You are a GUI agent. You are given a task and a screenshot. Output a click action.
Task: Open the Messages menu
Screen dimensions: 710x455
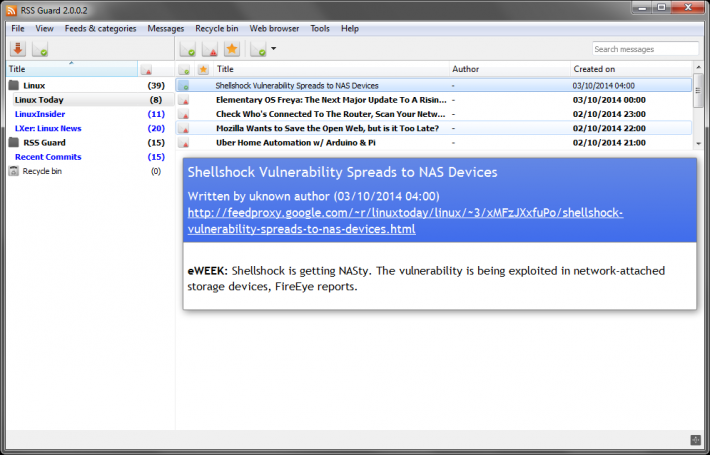click(x=166, y=29)
